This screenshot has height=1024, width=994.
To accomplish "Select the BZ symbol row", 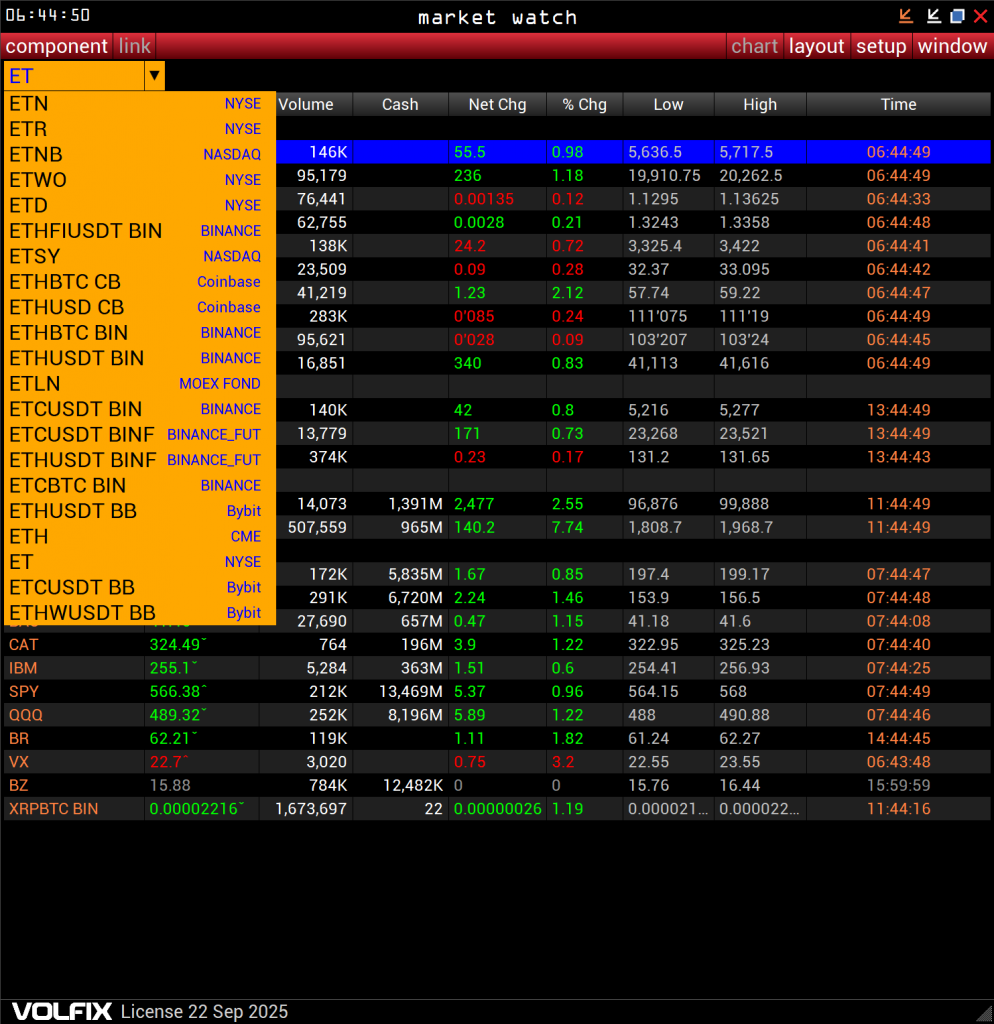I will (x=496, y=786).
